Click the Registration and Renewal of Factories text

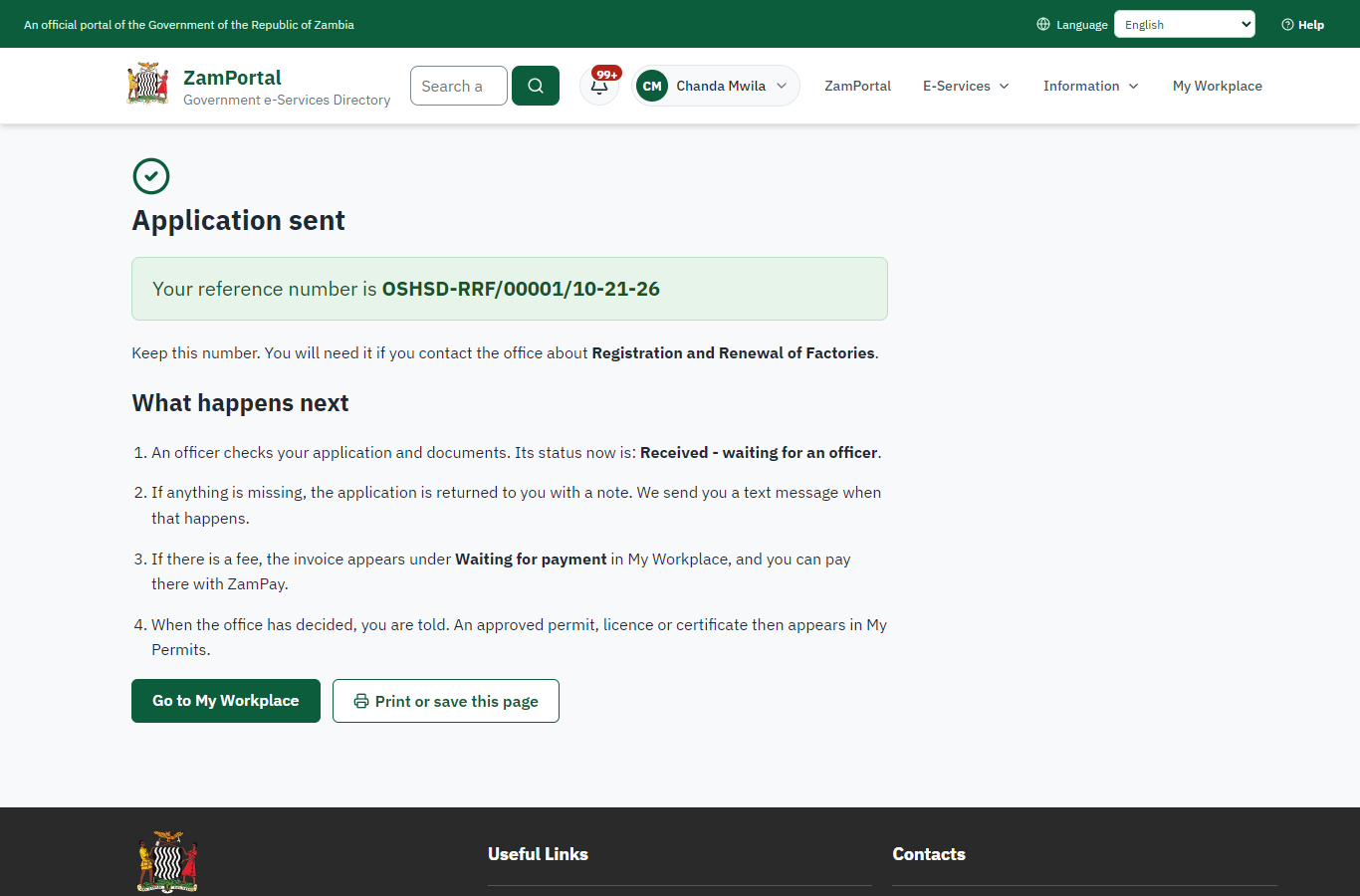tap(734, 353)
